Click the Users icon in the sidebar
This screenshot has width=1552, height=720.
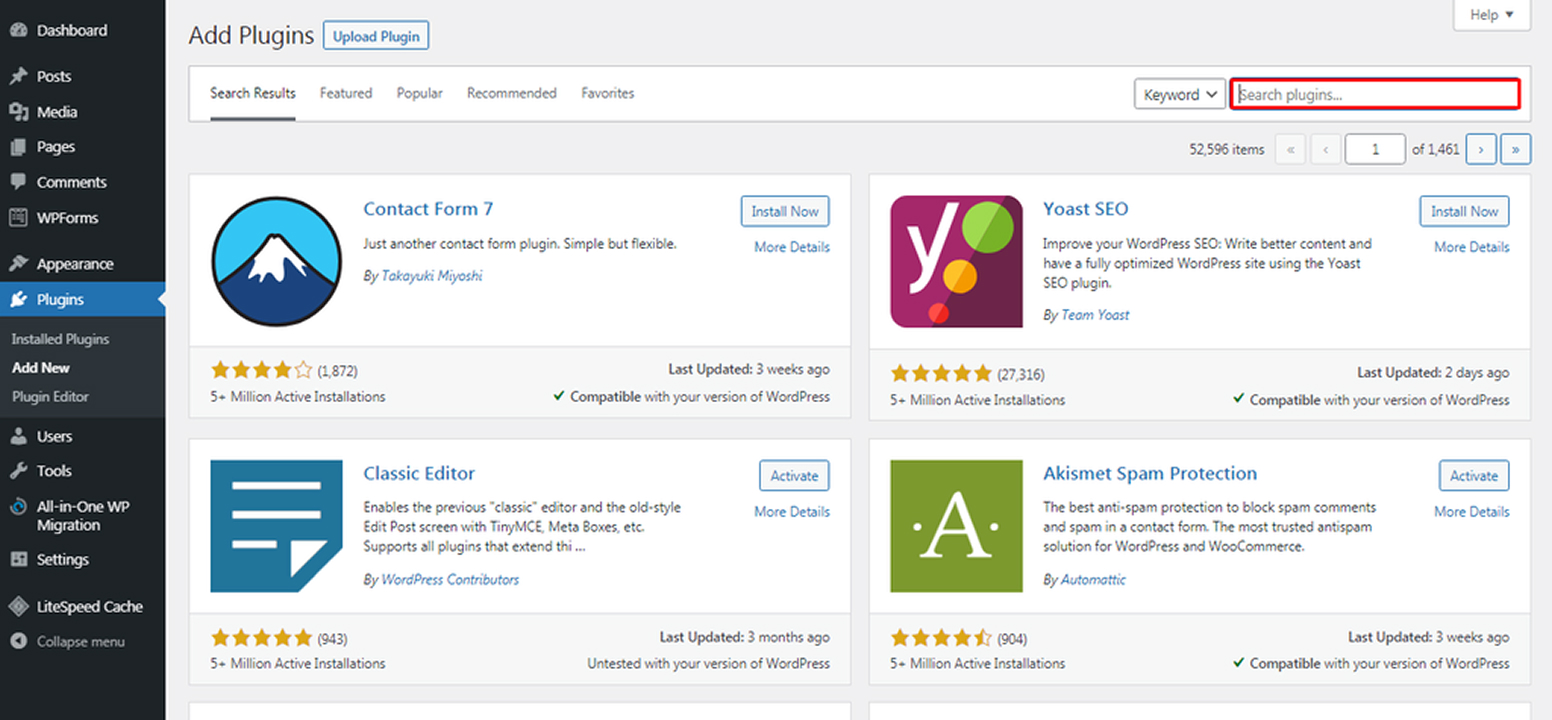[20, 435]
